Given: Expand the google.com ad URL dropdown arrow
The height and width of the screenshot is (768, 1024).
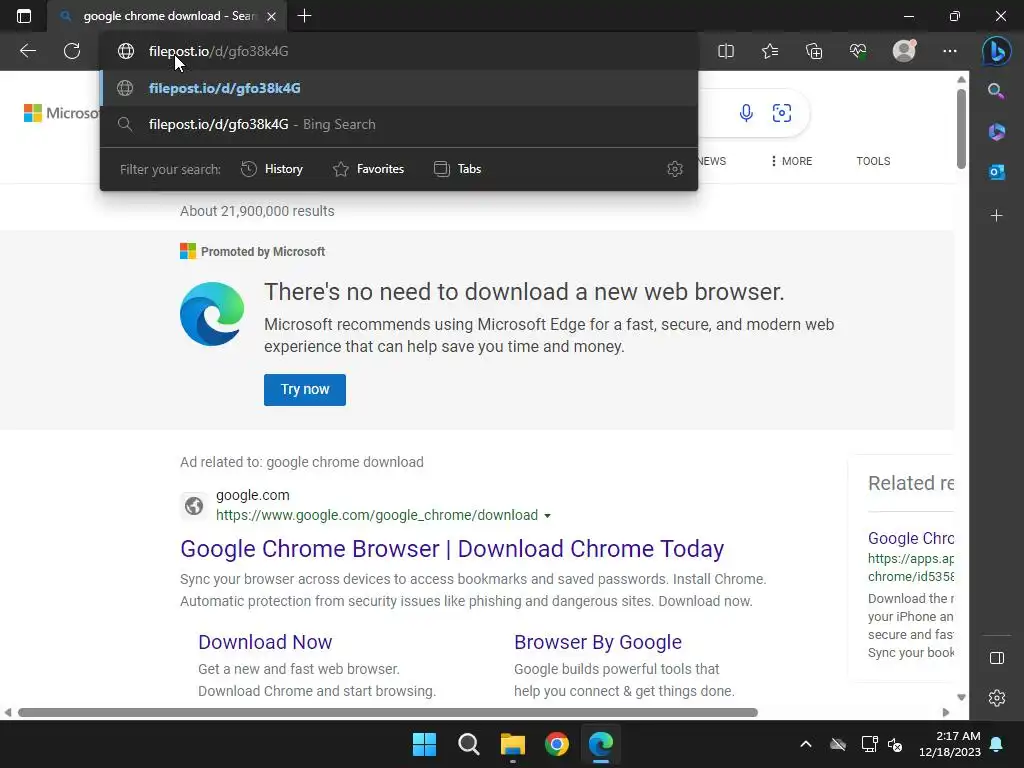Looking at the screenshot, I should coord(547,516).
